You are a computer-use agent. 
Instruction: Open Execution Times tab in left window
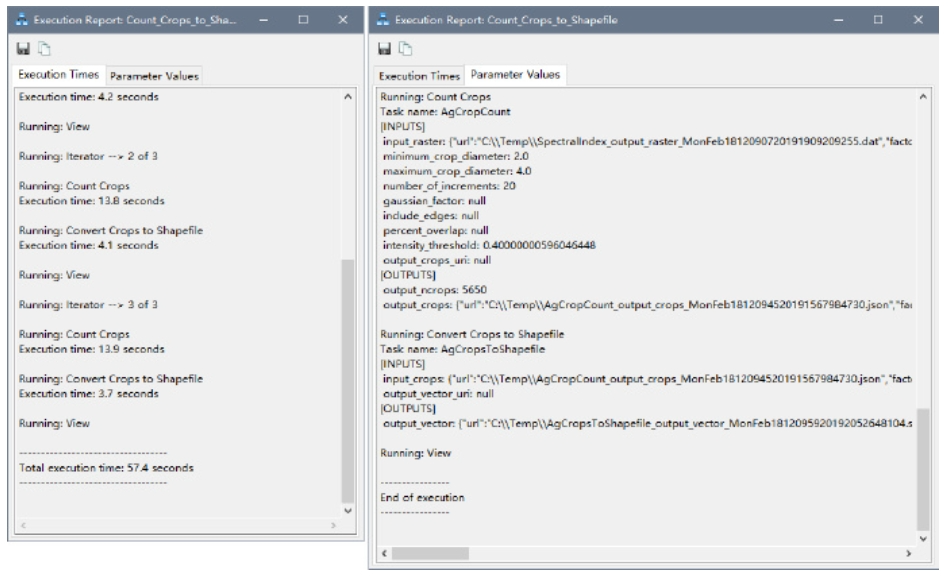(x=59, y=75)
